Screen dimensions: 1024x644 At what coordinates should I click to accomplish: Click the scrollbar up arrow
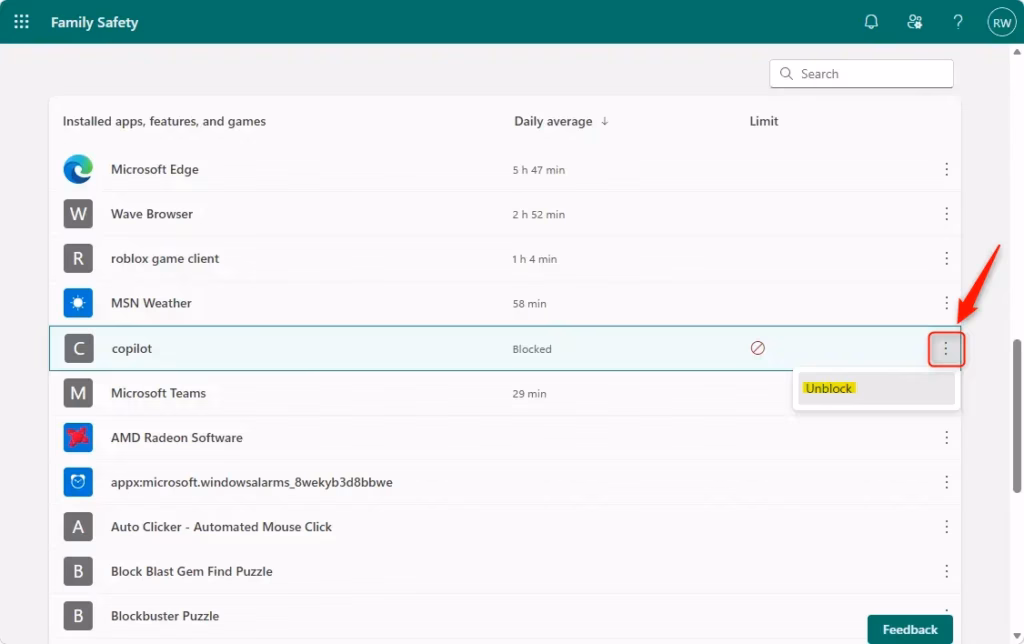1017,52
